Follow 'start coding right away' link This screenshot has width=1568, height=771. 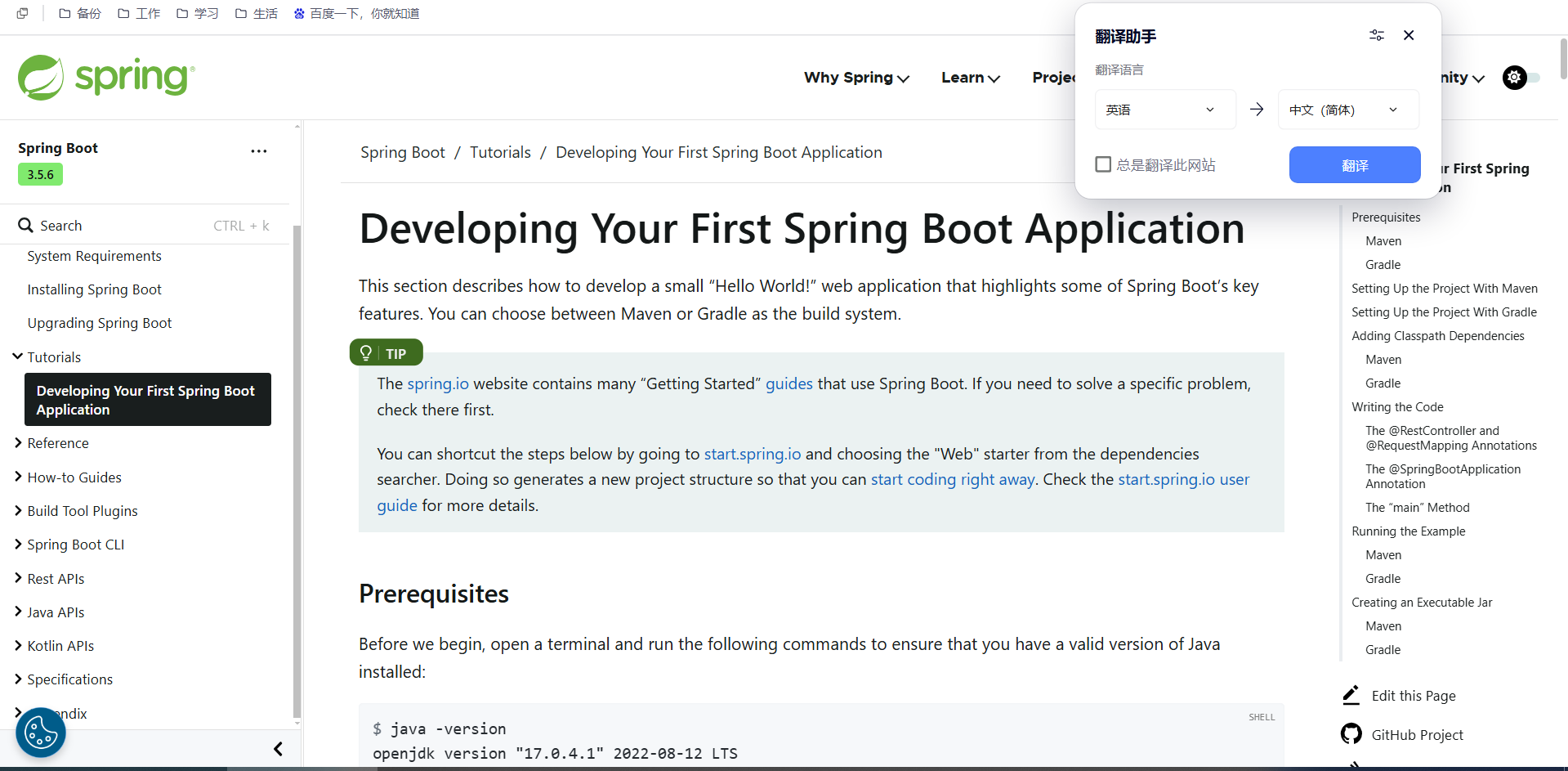click(x=953, y=479)
